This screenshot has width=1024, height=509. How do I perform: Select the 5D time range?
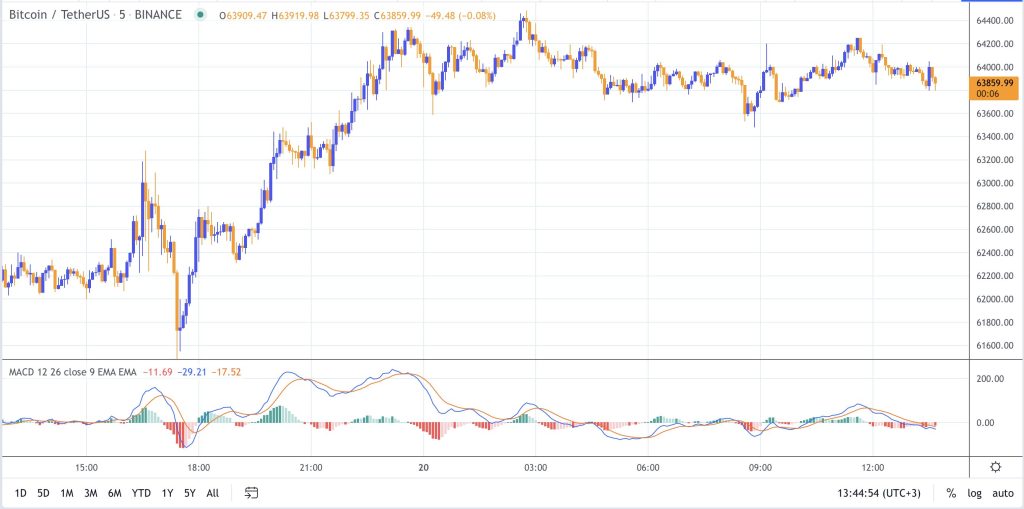click(43, 493)
